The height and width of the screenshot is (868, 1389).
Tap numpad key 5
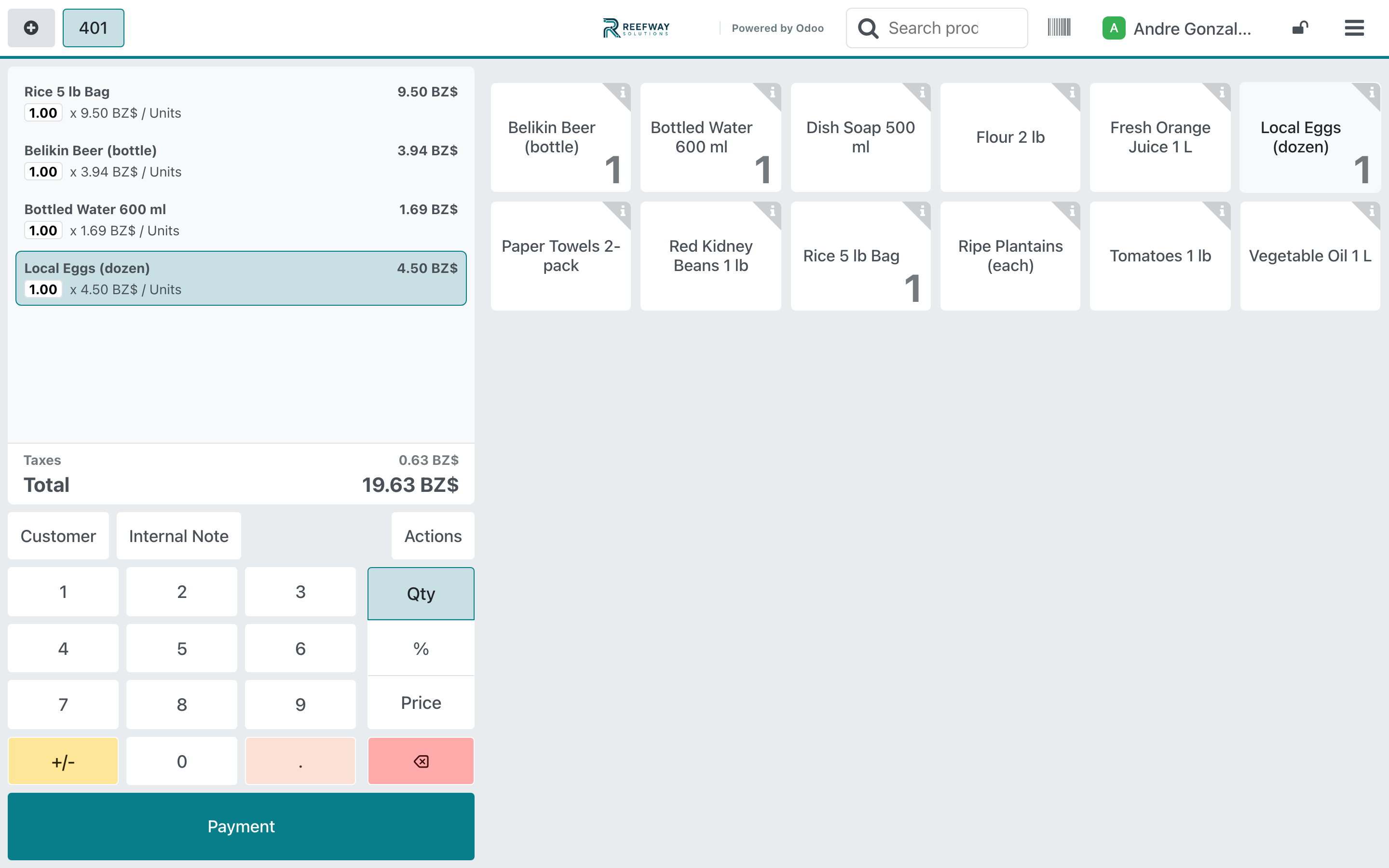coord(182,648)
